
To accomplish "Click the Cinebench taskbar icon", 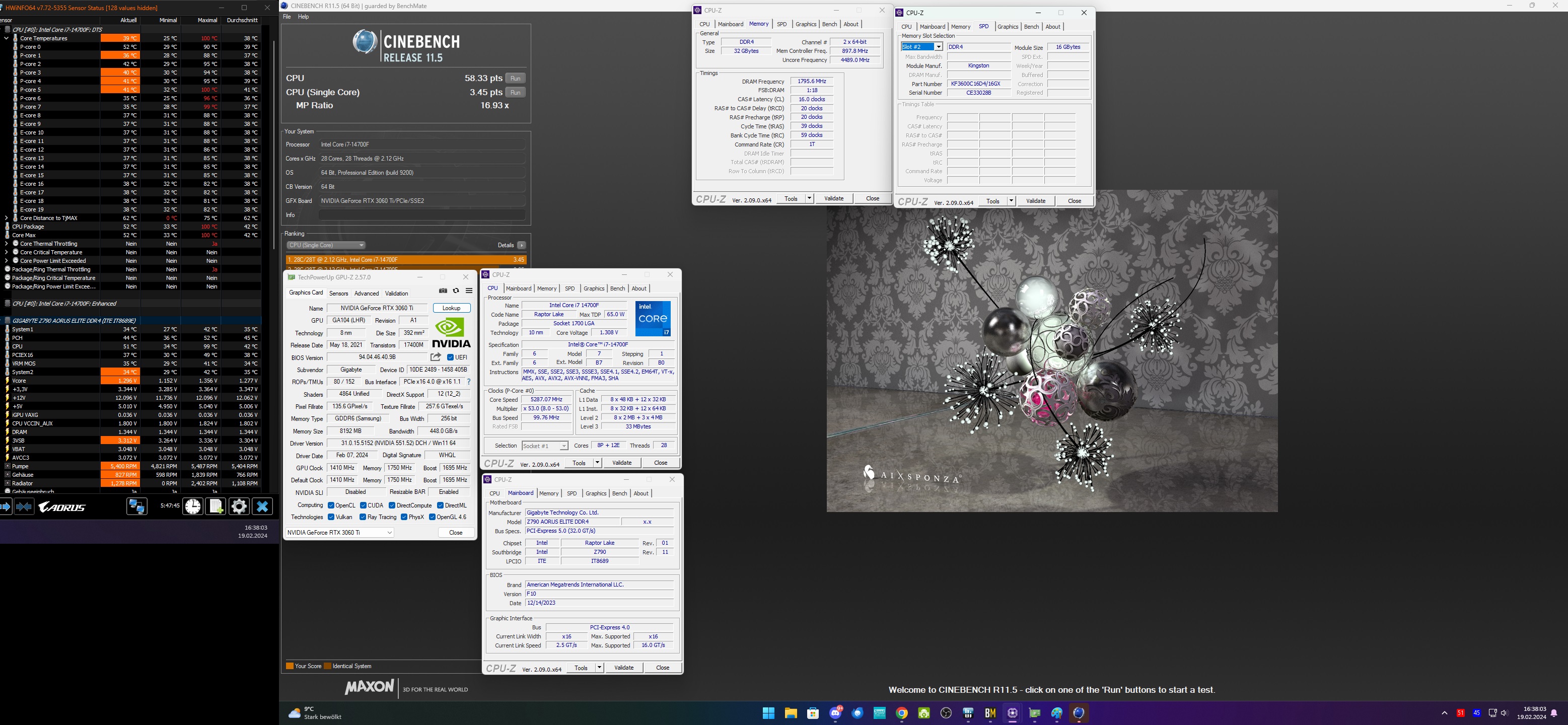I will point(1079,713).
